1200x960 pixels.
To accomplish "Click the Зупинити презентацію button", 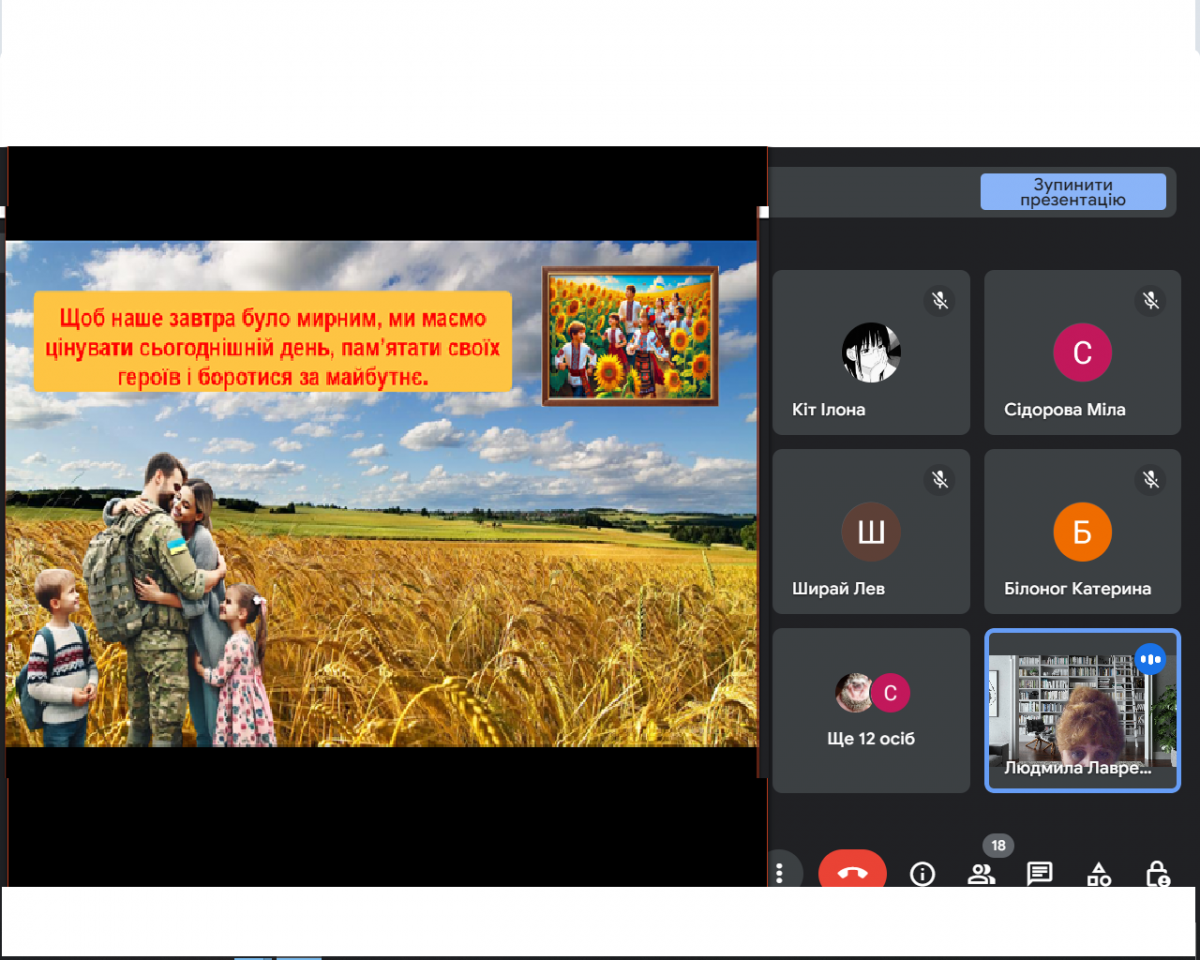I will (x=1073, y=192).
